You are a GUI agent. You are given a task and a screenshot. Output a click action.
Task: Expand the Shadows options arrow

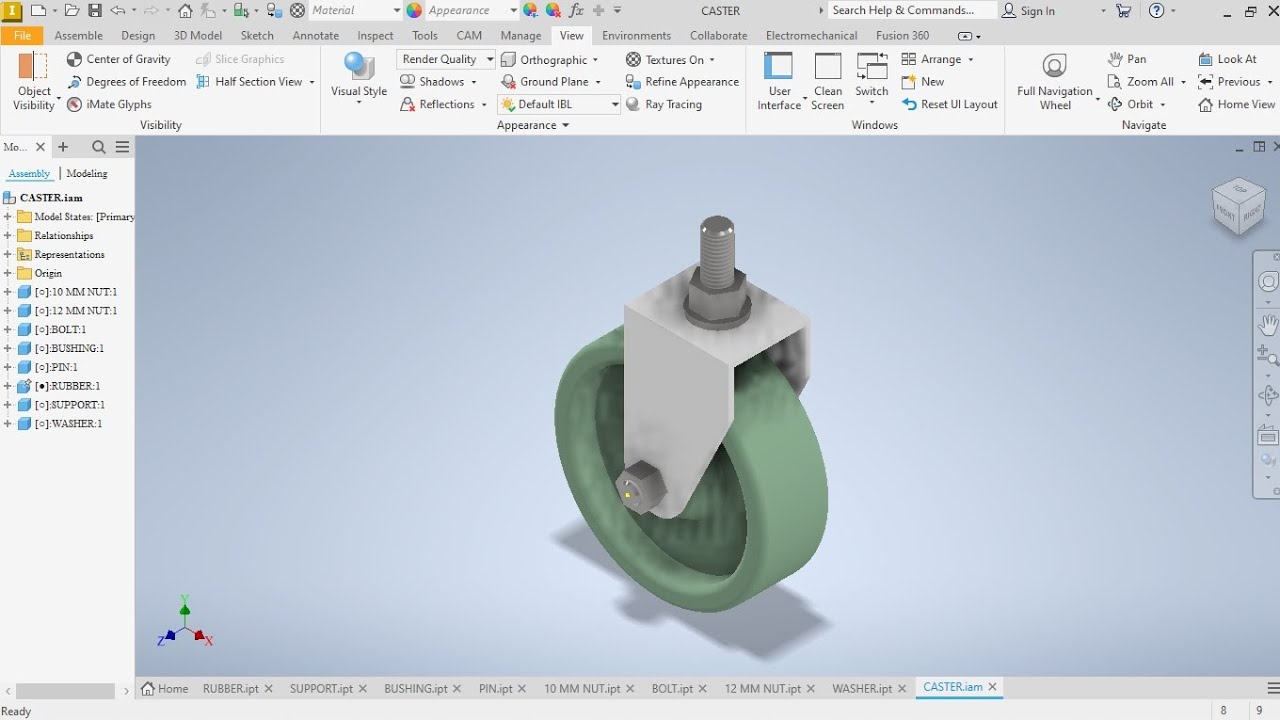pos(474,82)
